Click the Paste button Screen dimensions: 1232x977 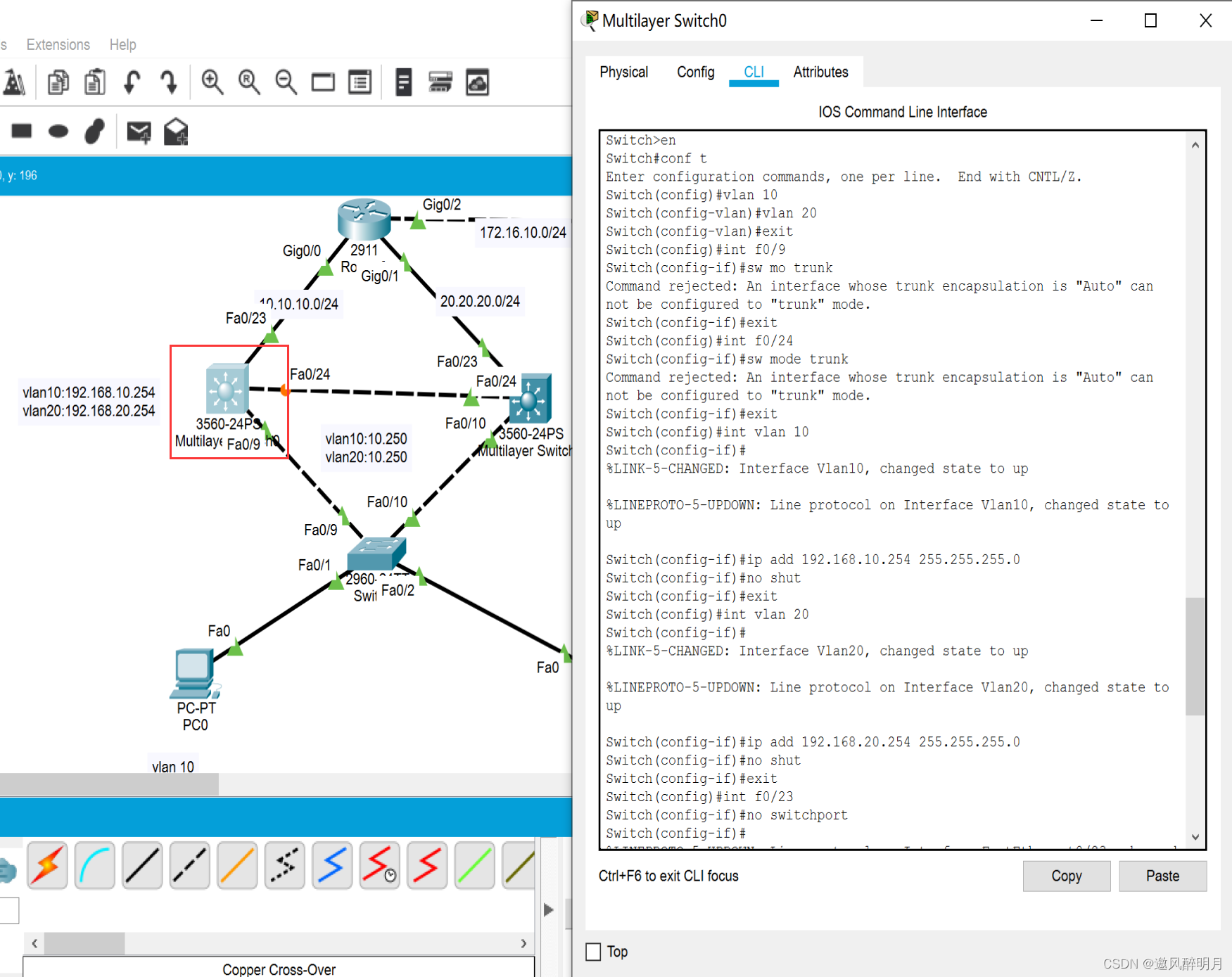click(1162, 876)
